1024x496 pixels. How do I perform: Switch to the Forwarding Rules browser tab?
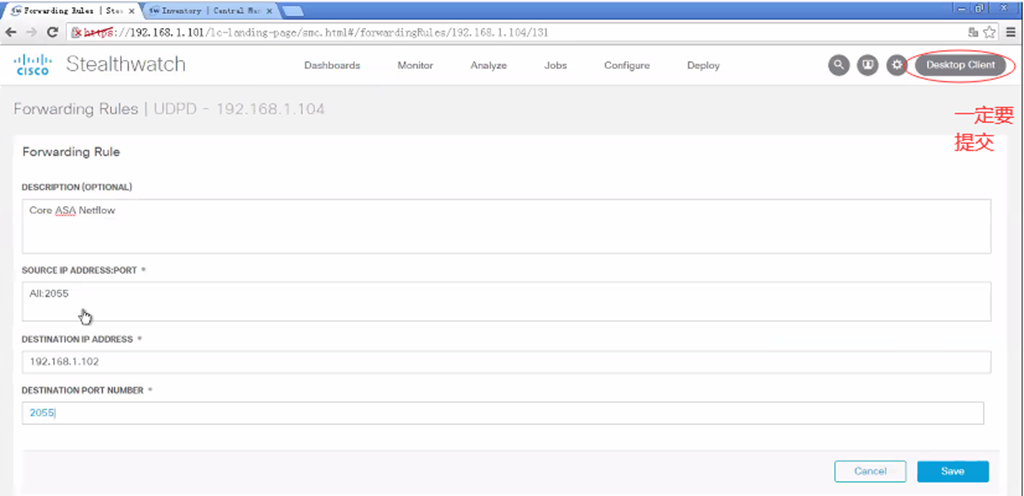click(72, 11)
